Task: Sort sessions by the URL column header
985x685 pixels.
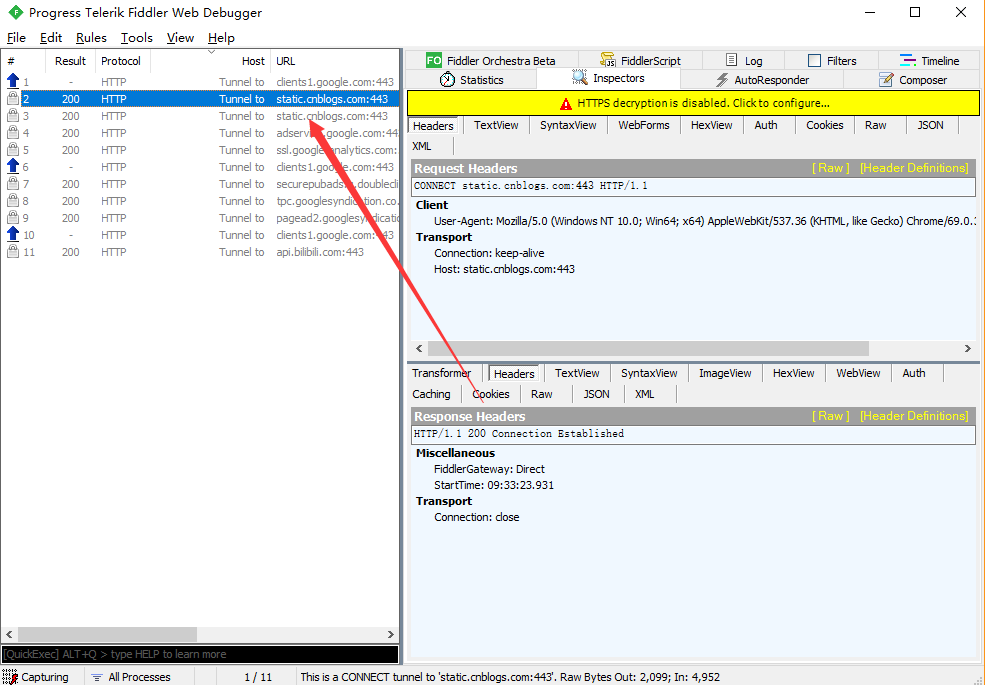Action: (x=335, y=61)
